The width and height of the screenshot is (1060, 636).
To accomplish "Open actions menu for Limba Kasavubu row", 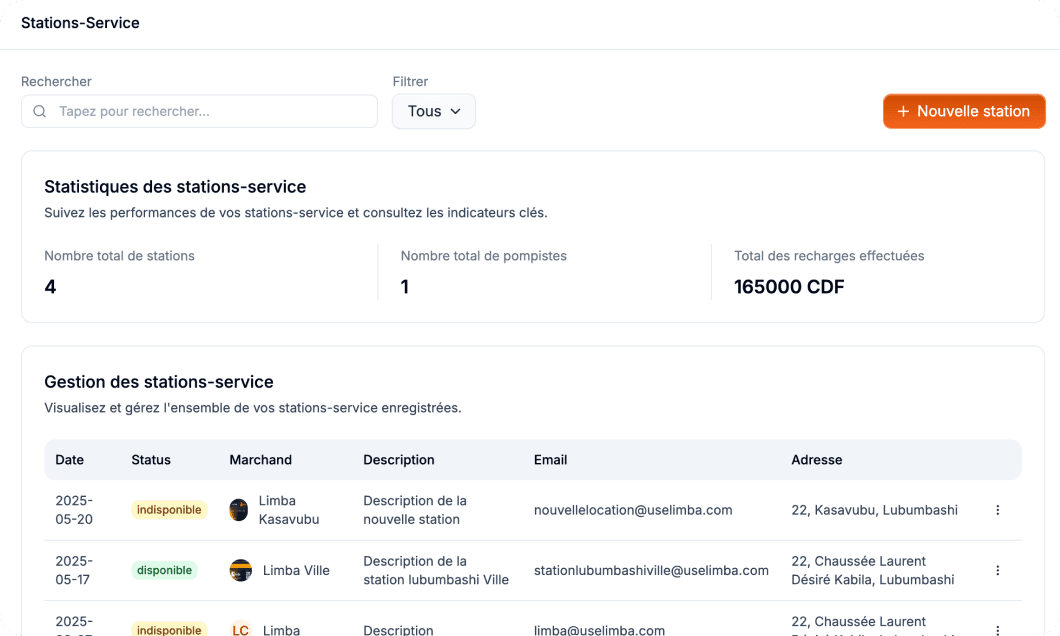I will coord(997,510).
